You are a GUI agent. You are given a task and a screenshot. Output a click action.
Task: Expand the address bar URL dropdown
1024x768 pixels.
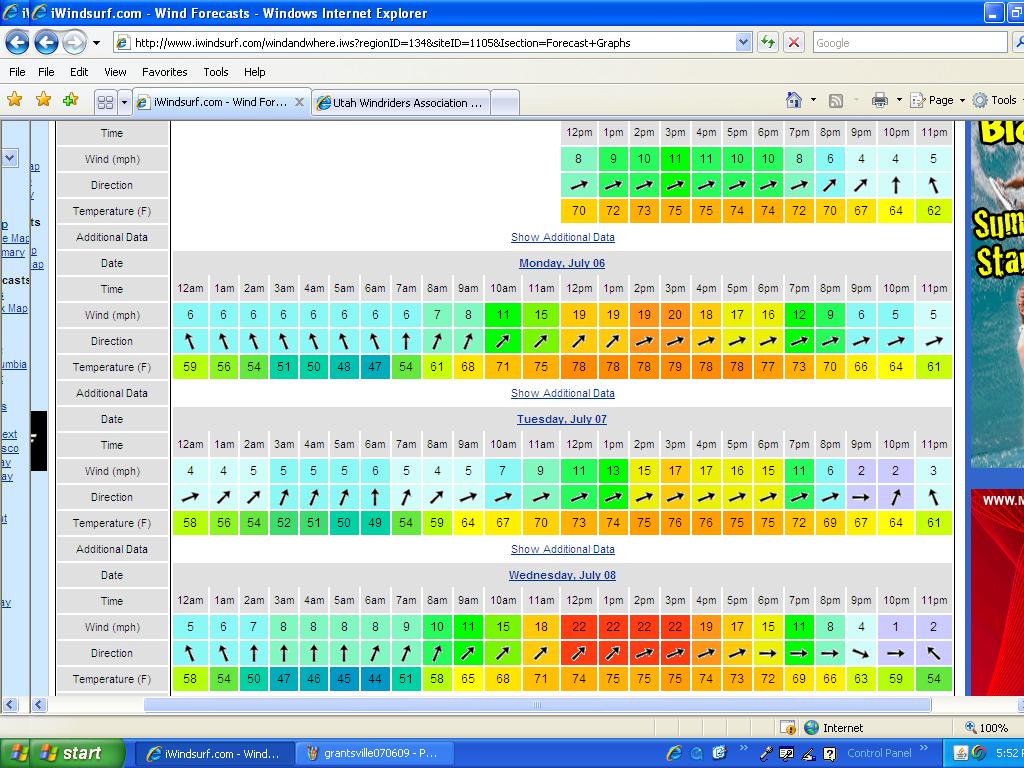pyautogui.click(x=743, y=42)
